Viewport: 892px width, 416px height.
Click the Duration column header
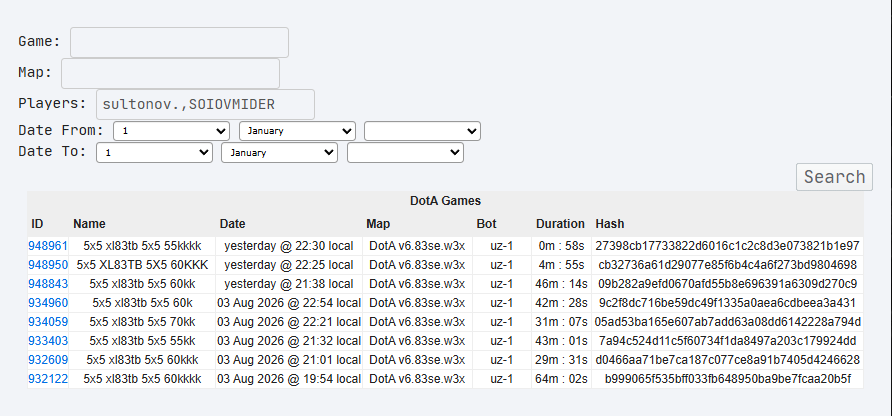coord(560,224)
